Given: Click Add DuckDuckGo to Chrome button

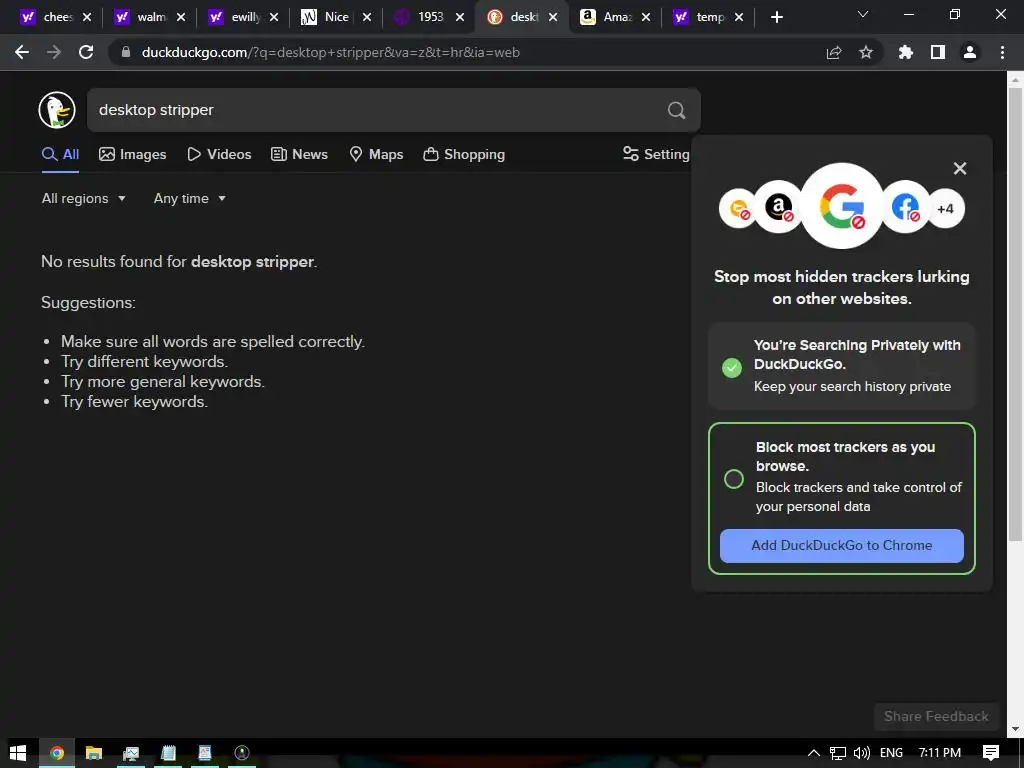Looking at the screenshot, I should tap(842, 545).
